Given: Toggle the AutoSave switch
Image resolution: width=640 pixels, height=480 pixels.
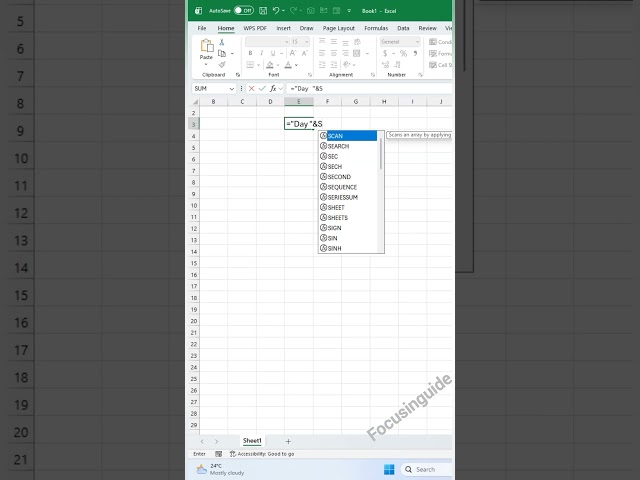Looking at the screenshot, I should [244, 11].
